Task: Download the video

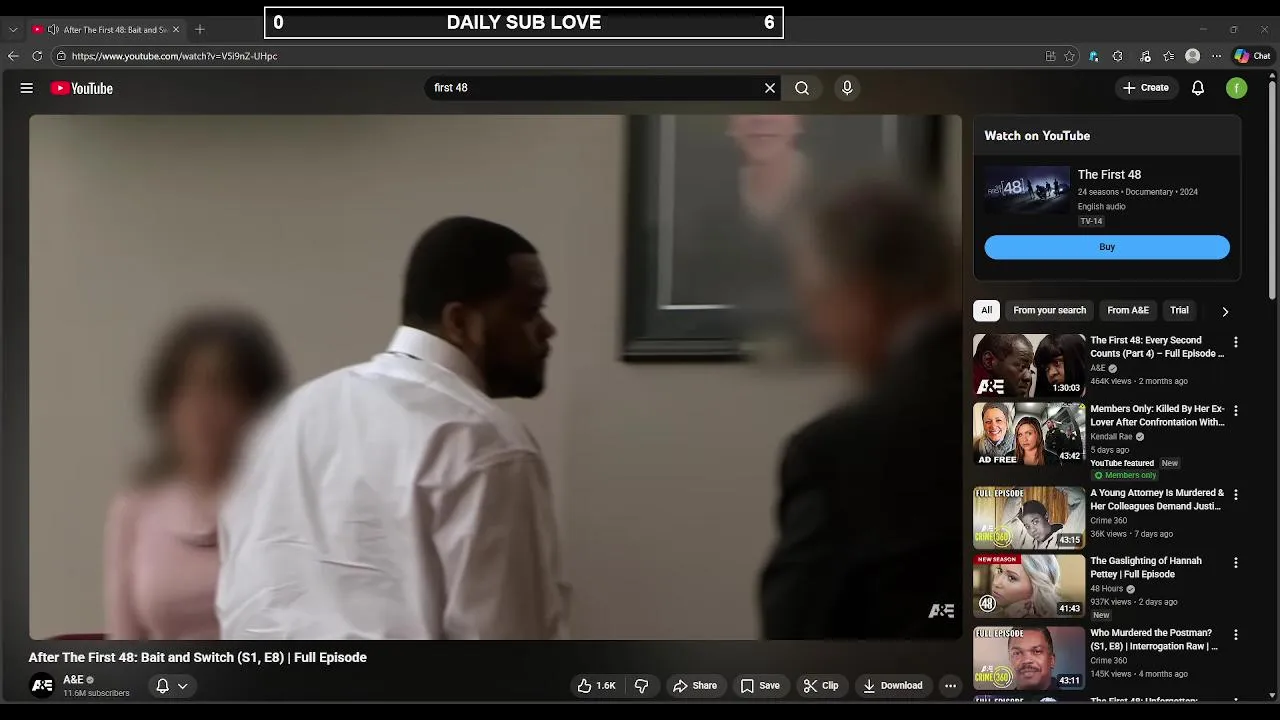Action: point(893,686)
